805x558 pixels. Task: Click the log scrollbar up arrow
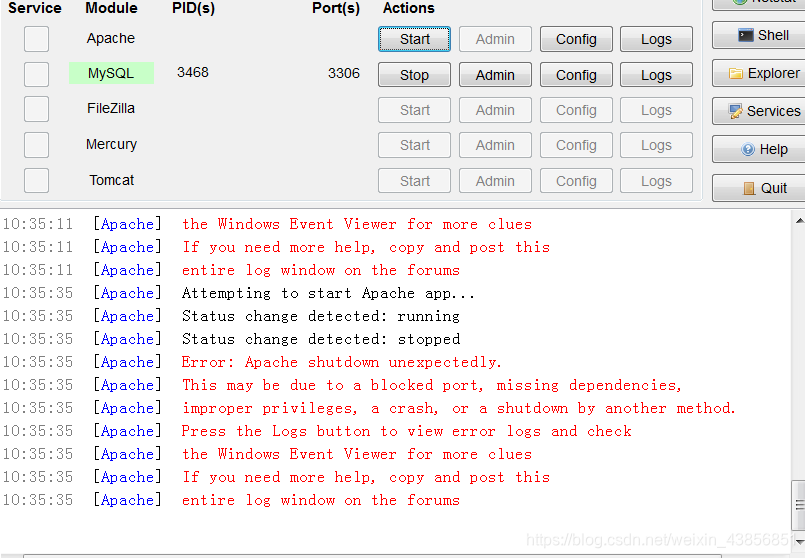799,221
